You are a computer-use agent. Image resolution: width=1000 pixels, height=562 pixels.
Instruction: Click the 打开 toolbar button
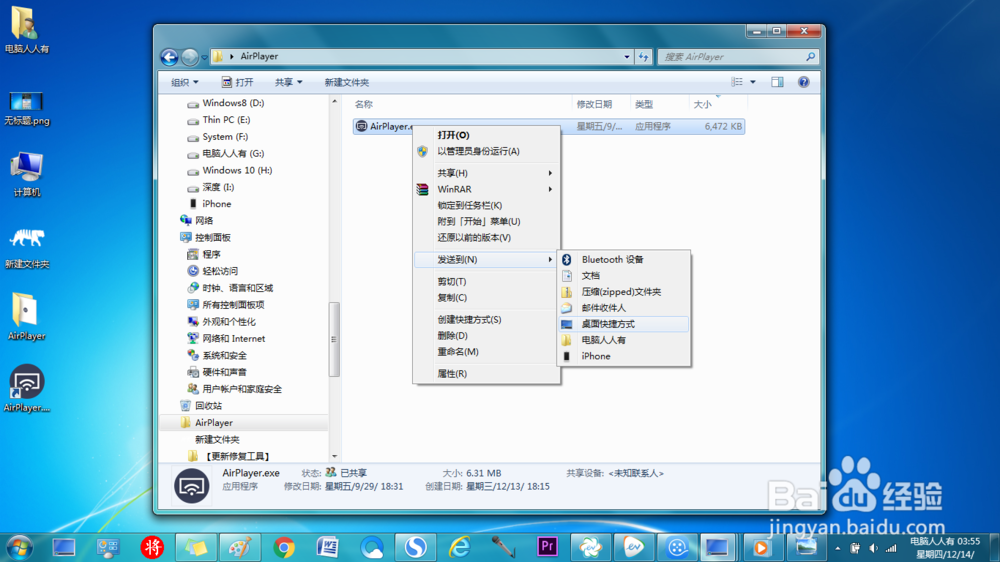(x=237, y=82)
